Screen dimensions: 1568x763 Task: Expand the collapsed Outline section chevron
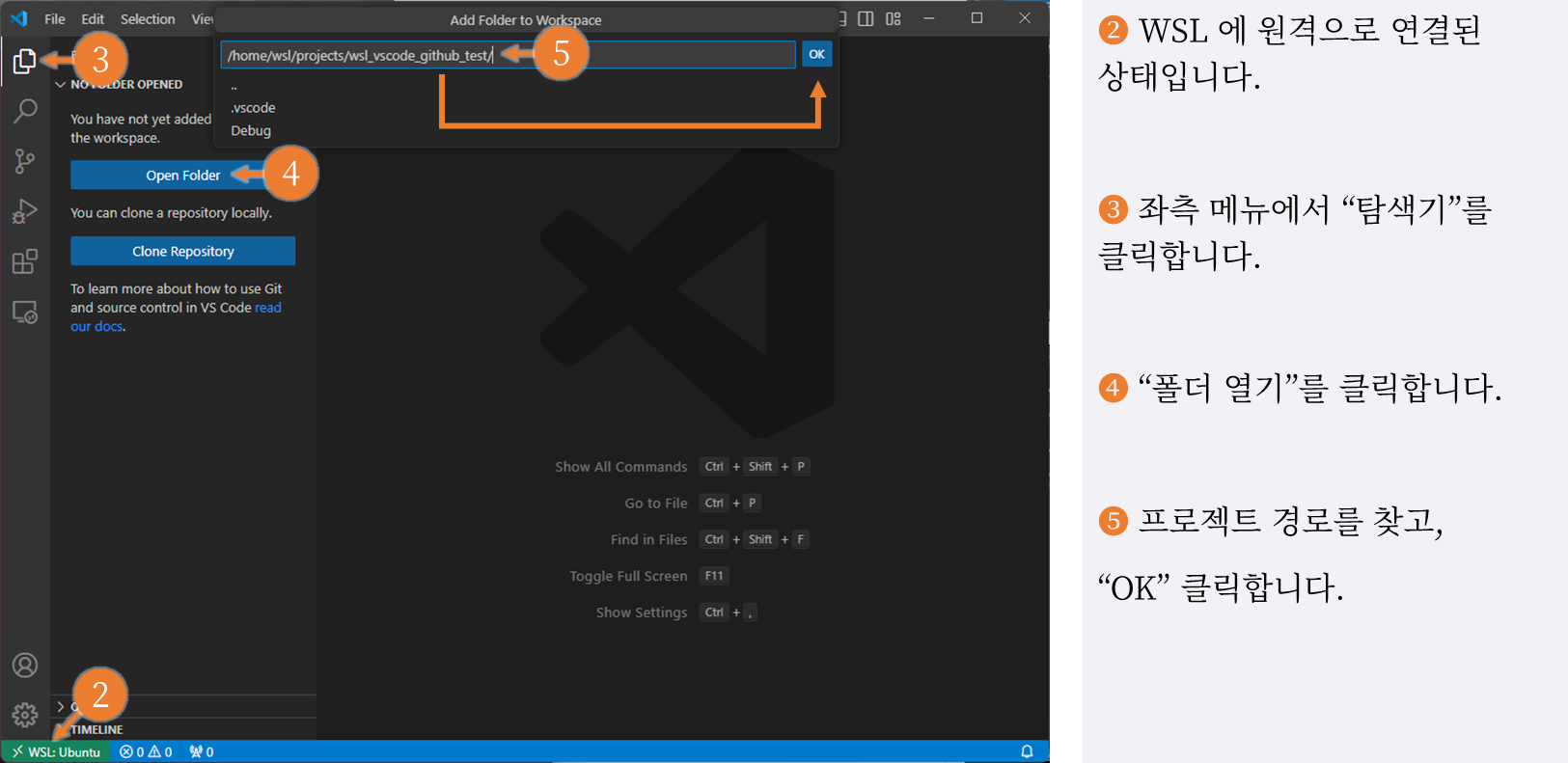tap(61, 707)
